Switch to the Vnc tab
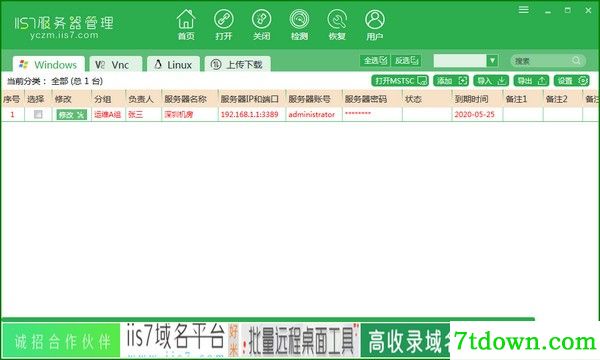The width and height of the screenshot is (600, 360). coord(116,64)
